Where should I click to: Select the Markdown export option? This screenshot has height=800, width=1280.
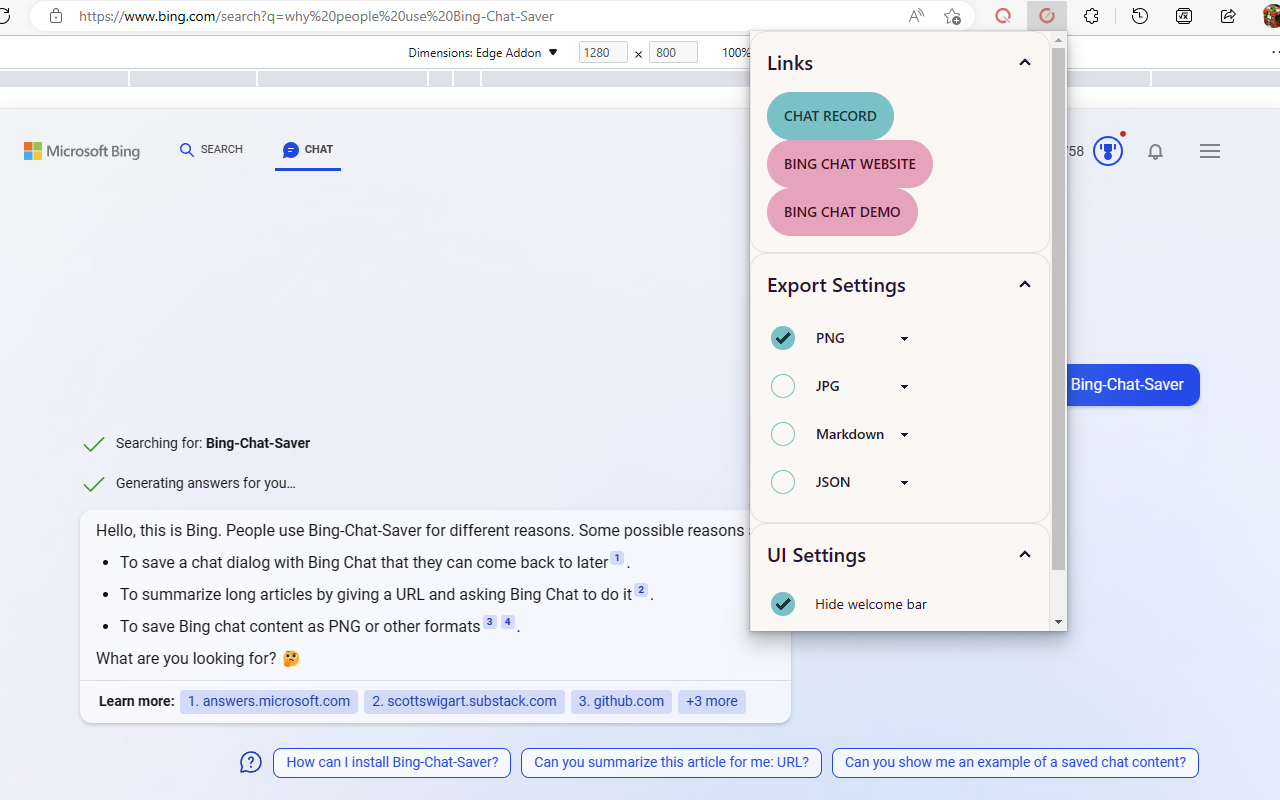(x=783, y=434)
